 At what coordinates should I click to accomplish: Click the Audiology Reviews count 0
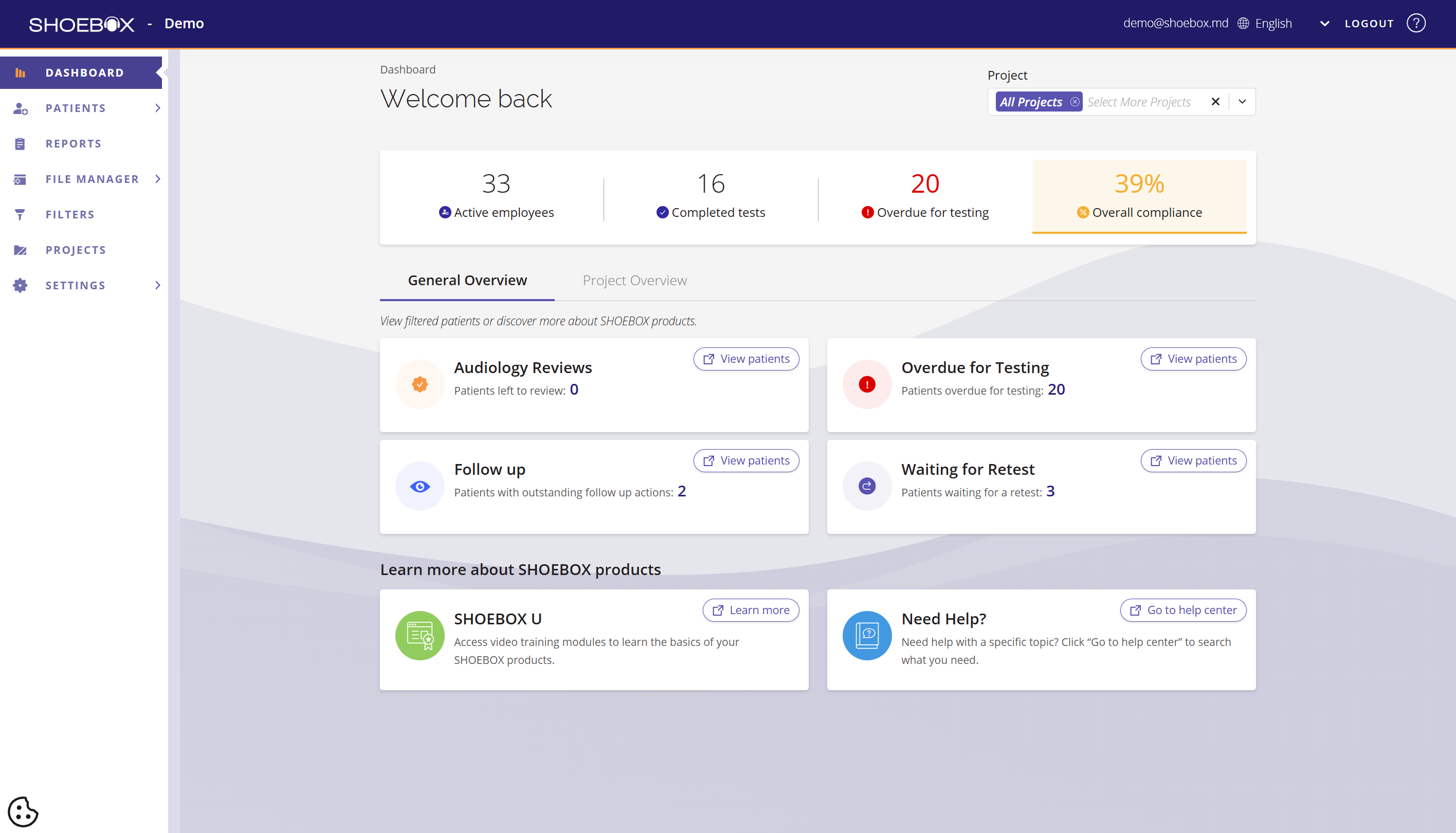click(573, 390)
